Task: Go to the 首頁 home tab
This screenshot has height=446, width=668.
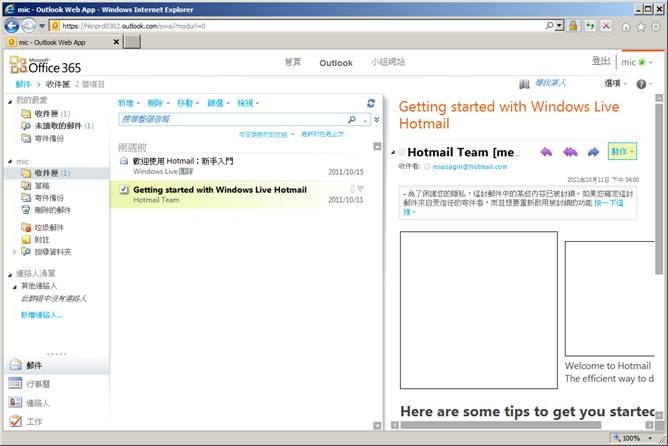Action: tap(293, 62)
